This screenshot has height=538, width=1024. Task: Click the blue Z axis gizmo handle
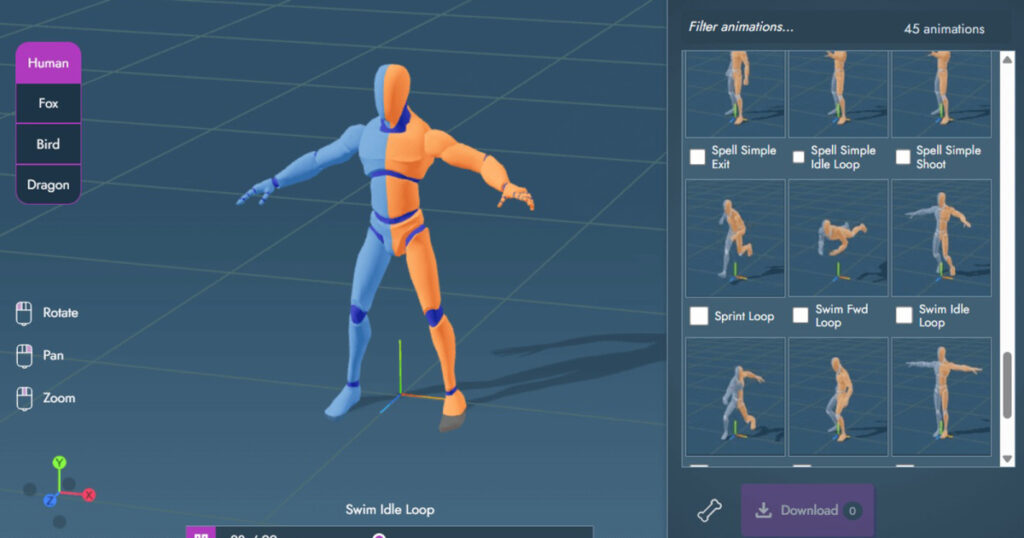tap(50, 501)
